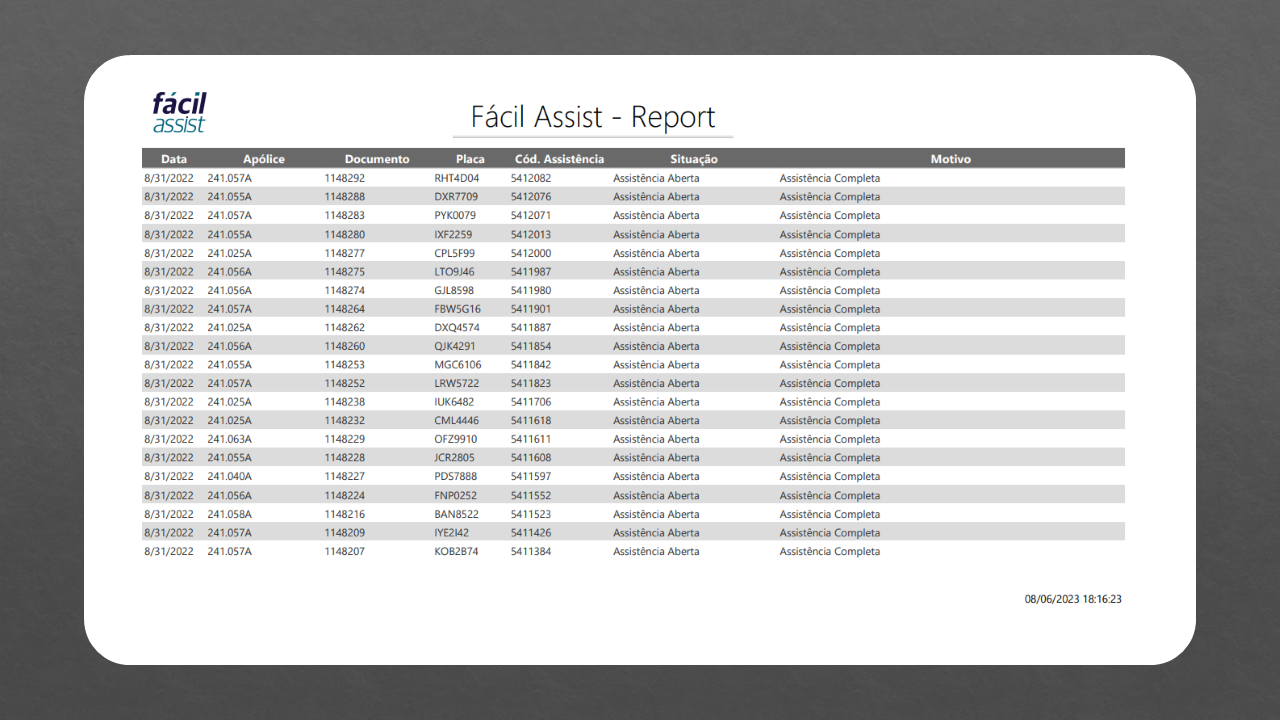Select policy 241.058A cell

click(229, 514)
